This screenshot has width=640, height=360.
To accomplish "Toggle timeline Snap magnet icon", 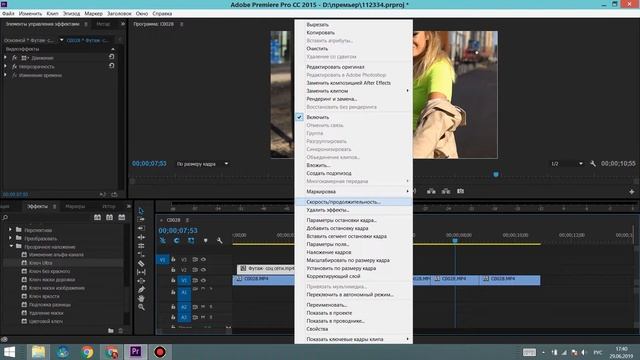I will (176, 241).
